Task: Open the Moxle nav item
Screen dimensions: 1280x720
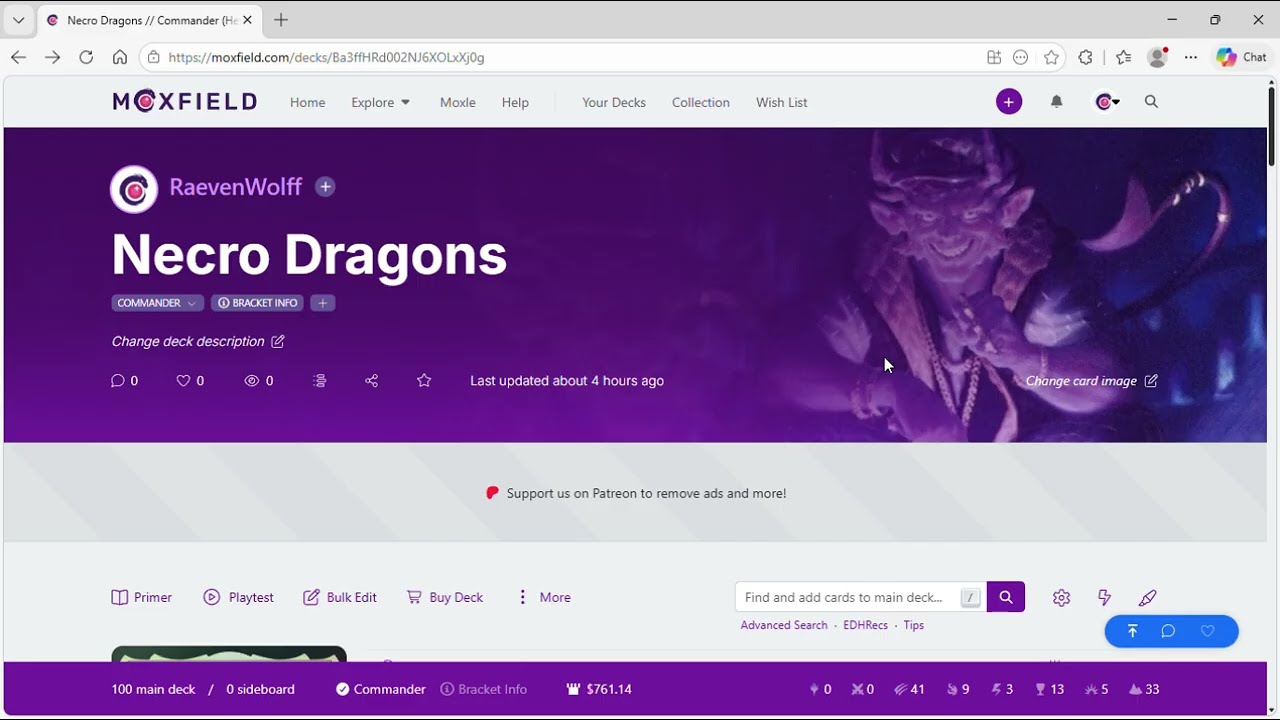Action: (457, 102)
